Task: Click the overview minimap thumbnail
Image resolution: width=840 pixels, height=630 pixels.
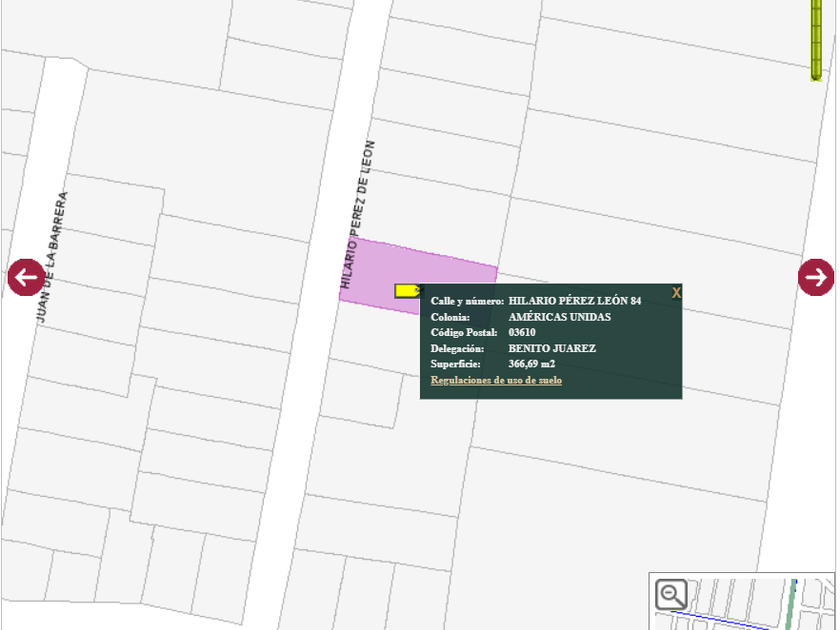Action: pos(742,602)
